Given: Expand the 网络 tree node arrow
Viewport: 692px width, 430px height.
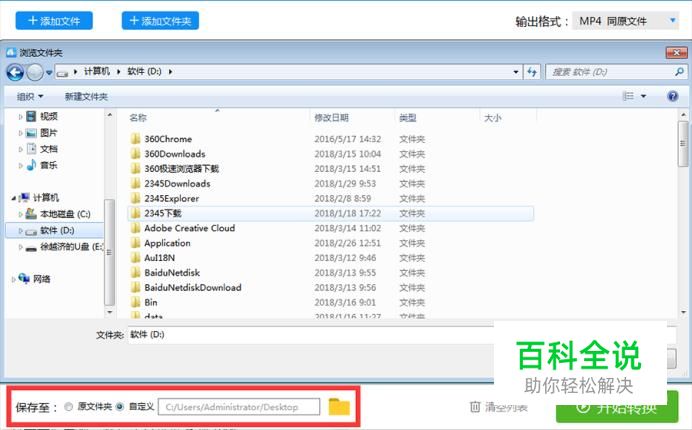Looking at the screenshot, I should tap(14, 279).
